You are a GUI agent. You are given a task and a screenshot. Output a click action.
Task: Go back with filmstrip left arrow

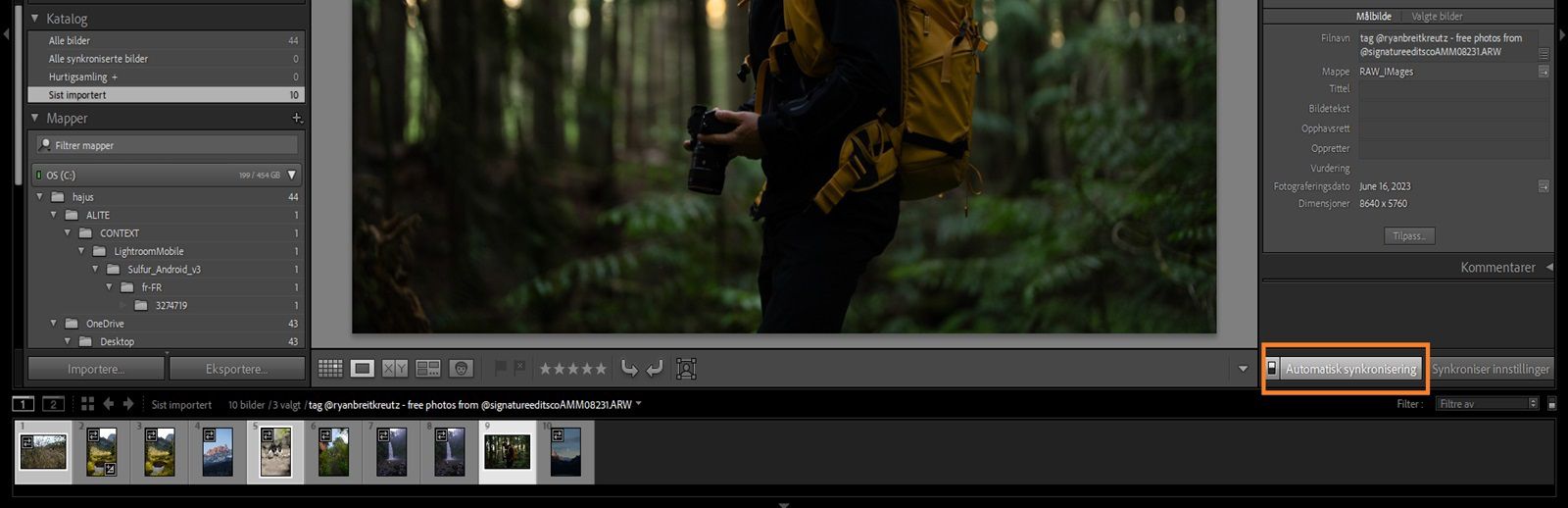109,404
